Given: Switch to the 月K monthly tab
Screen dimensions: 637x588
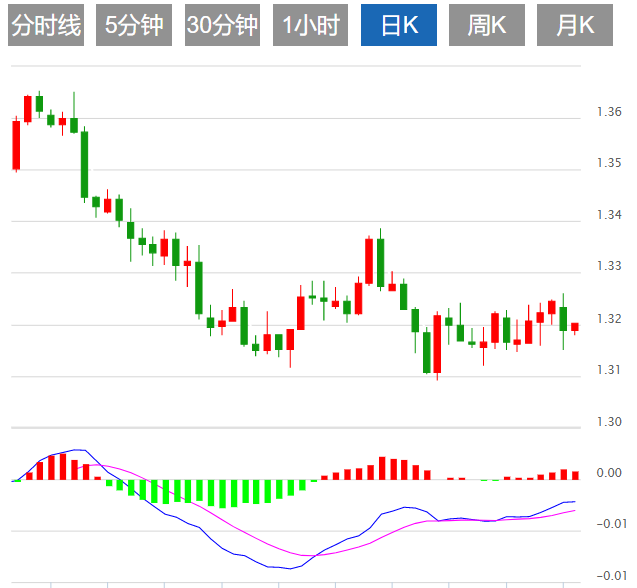Looking at the screenshot, I should tap(575, 25).
